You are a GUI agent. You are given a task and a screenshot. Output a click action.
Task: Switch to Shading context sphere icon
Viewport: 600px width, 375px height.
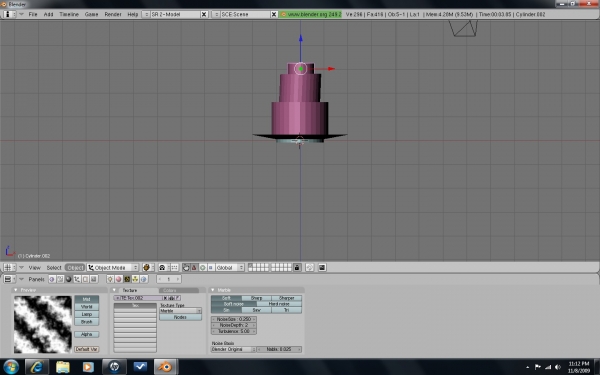click(x=68, y=279)
